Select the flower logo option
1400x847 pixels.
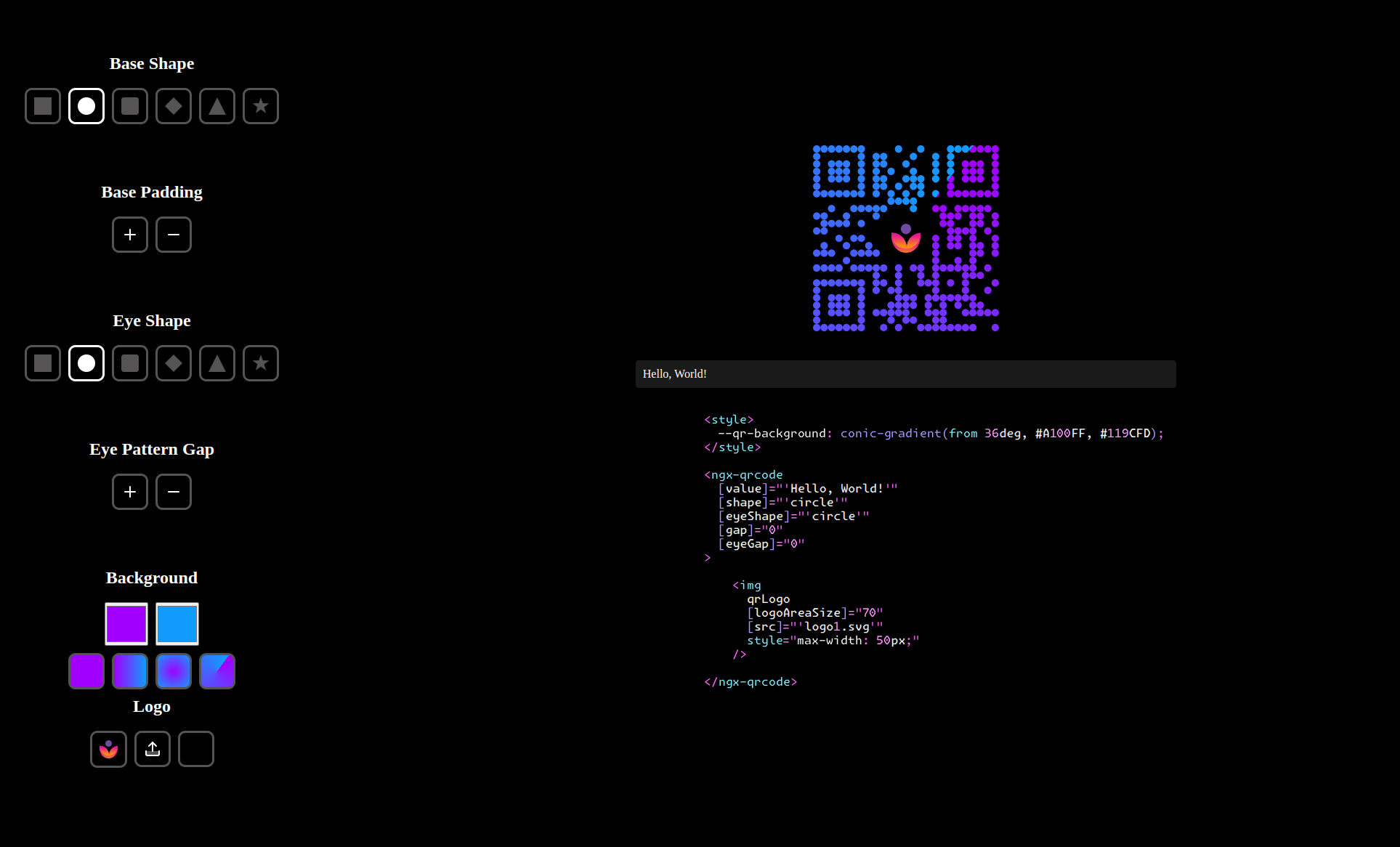pyautogui.click(x=108, y=749)
